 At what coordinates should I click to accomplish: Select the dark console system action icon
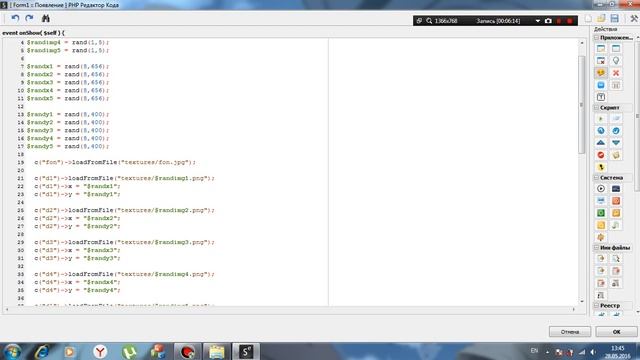[616, 189]
